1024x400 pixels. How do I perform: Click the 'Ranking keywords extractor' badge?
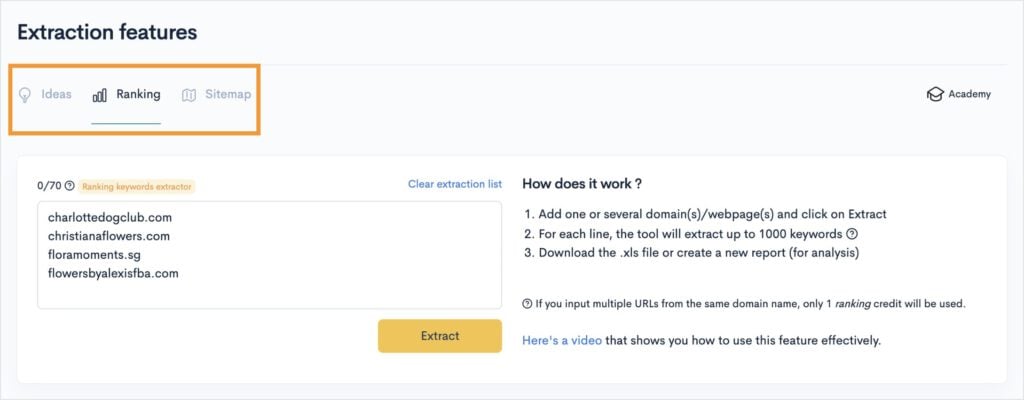pyautogui.click(x=137, y=186)
